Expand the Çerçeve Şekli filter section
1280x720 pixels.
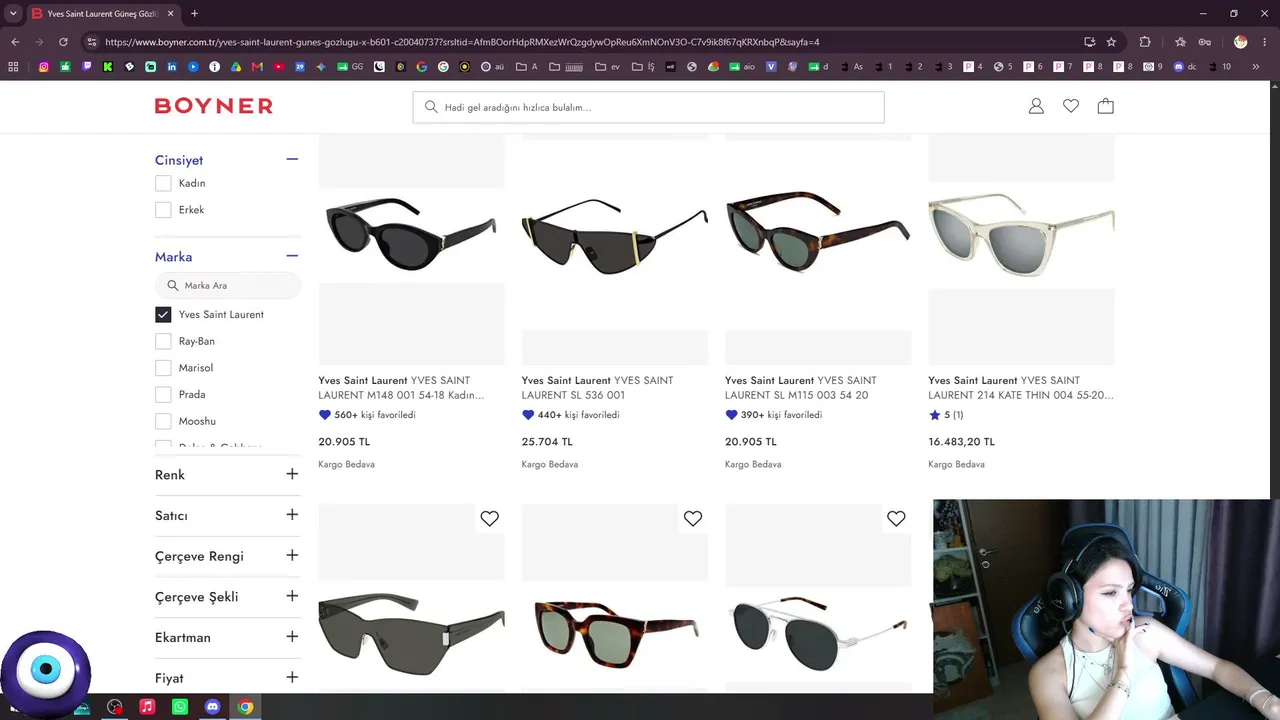click(292, 596)
